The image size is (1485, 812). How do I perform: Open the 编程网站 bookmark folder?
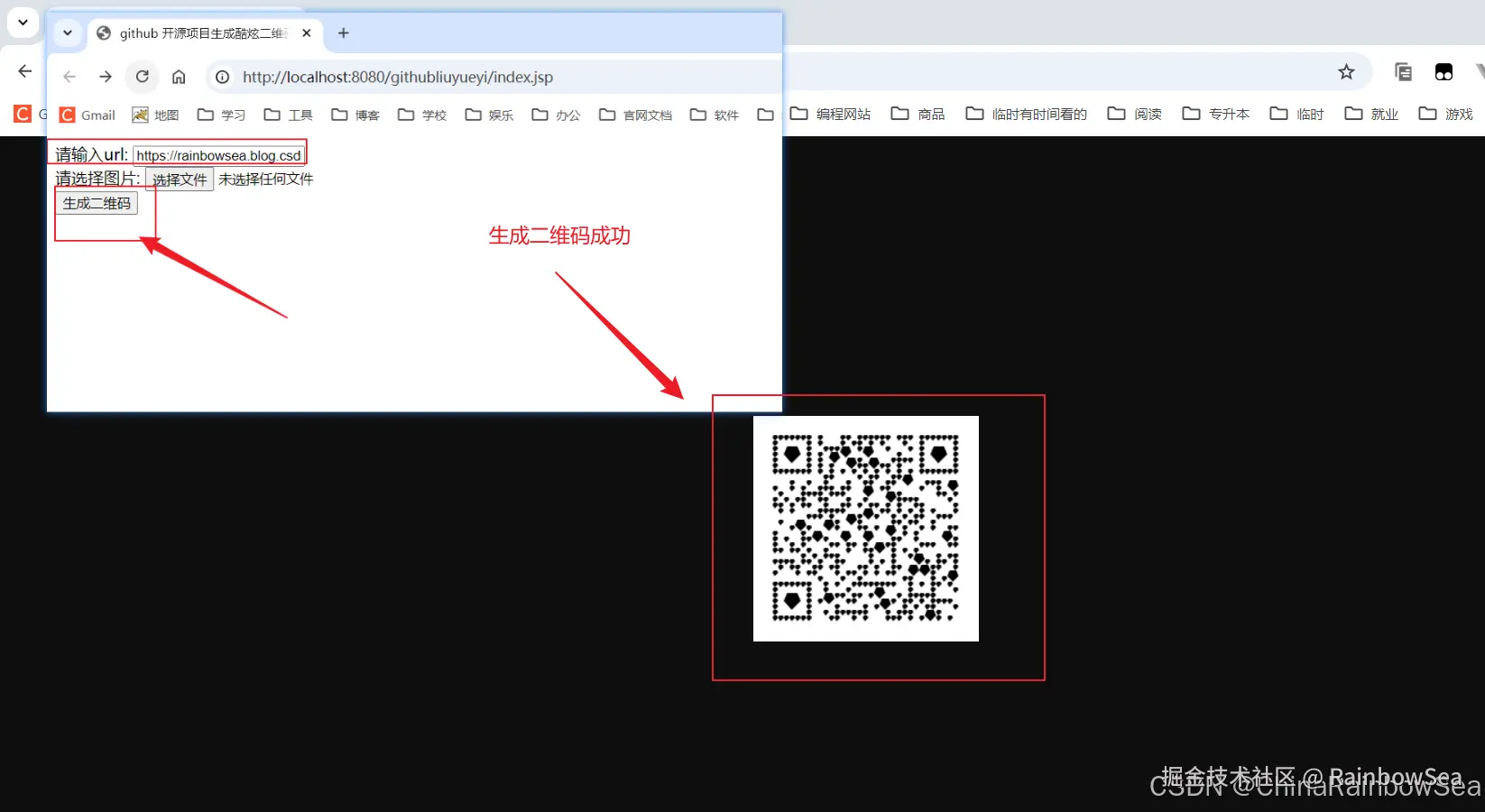point(830,114)
